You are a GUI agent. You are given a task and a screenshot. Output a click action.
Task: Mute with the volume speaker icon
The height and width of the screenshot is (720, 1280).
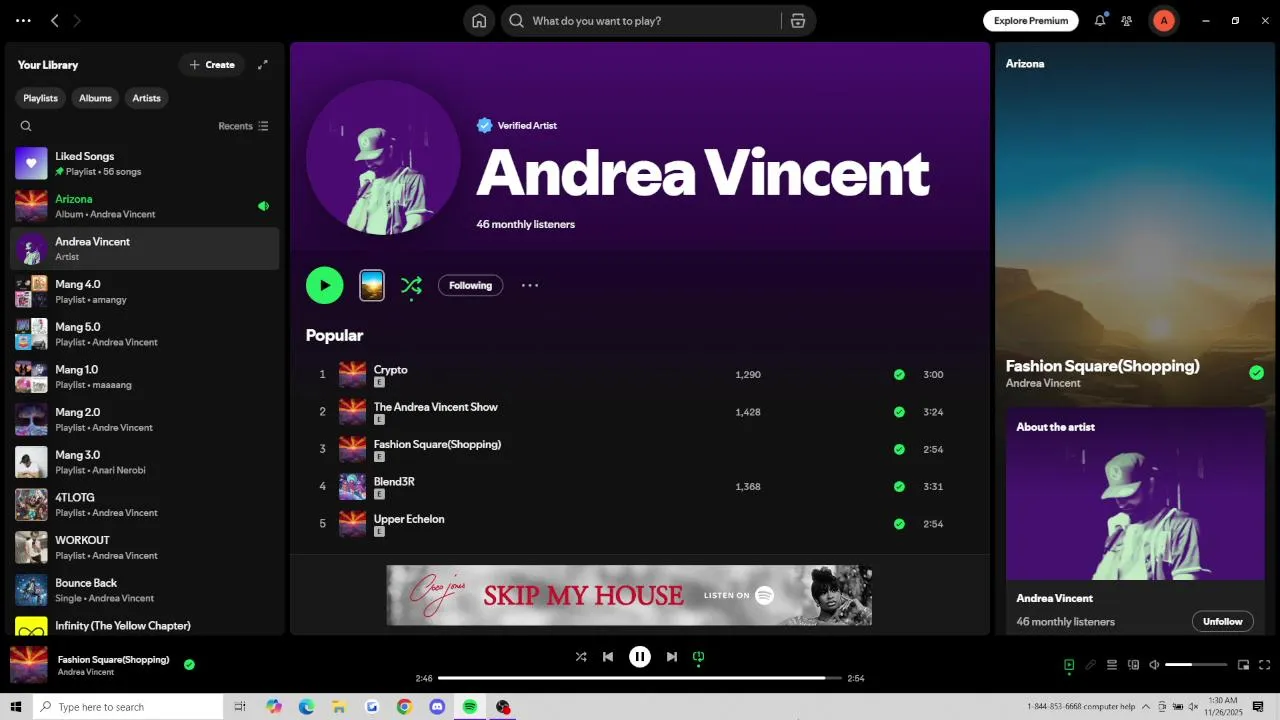[1154, 665]
